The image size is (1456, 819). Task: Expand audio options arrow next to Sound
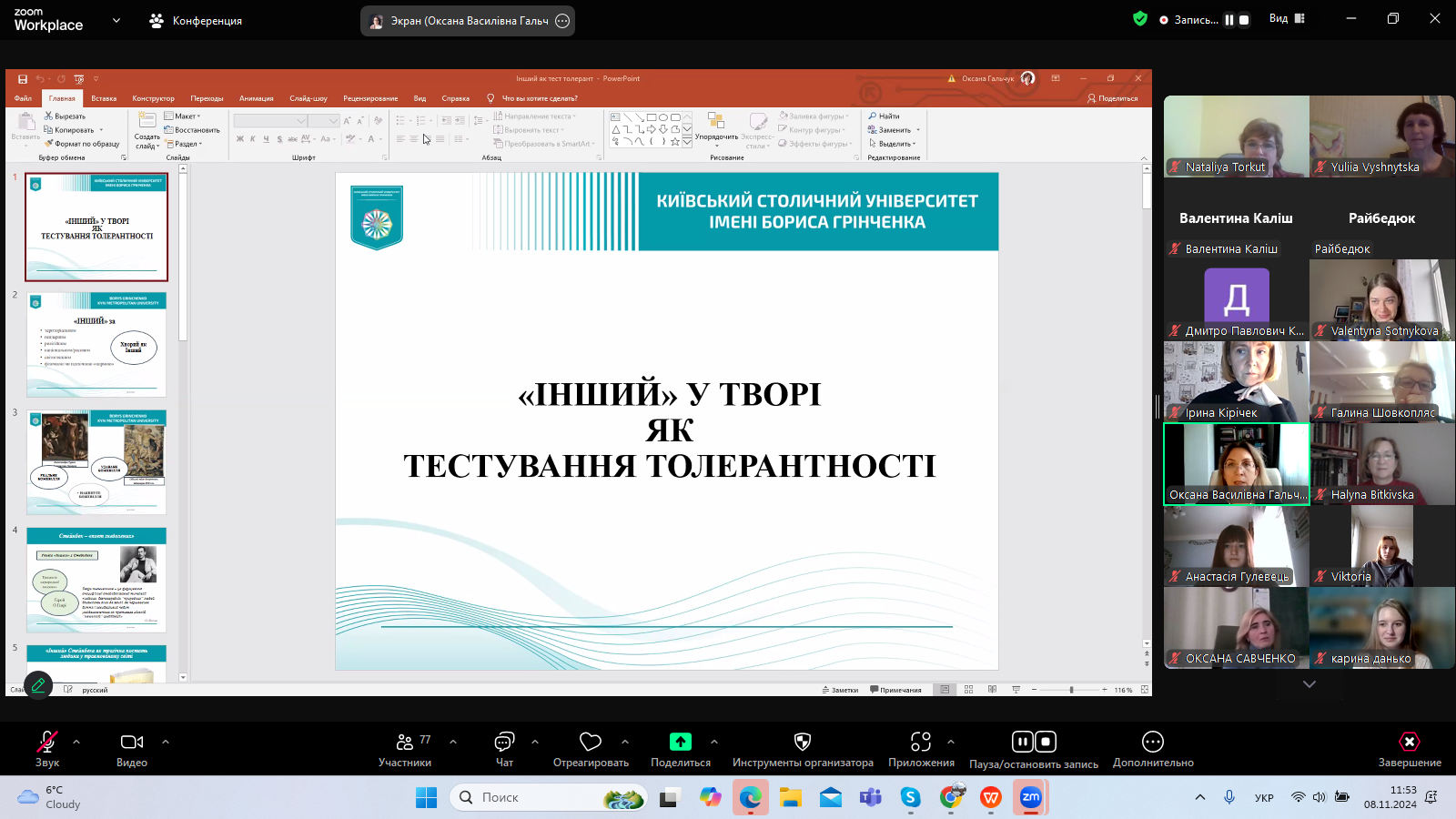tap(76, 742)
